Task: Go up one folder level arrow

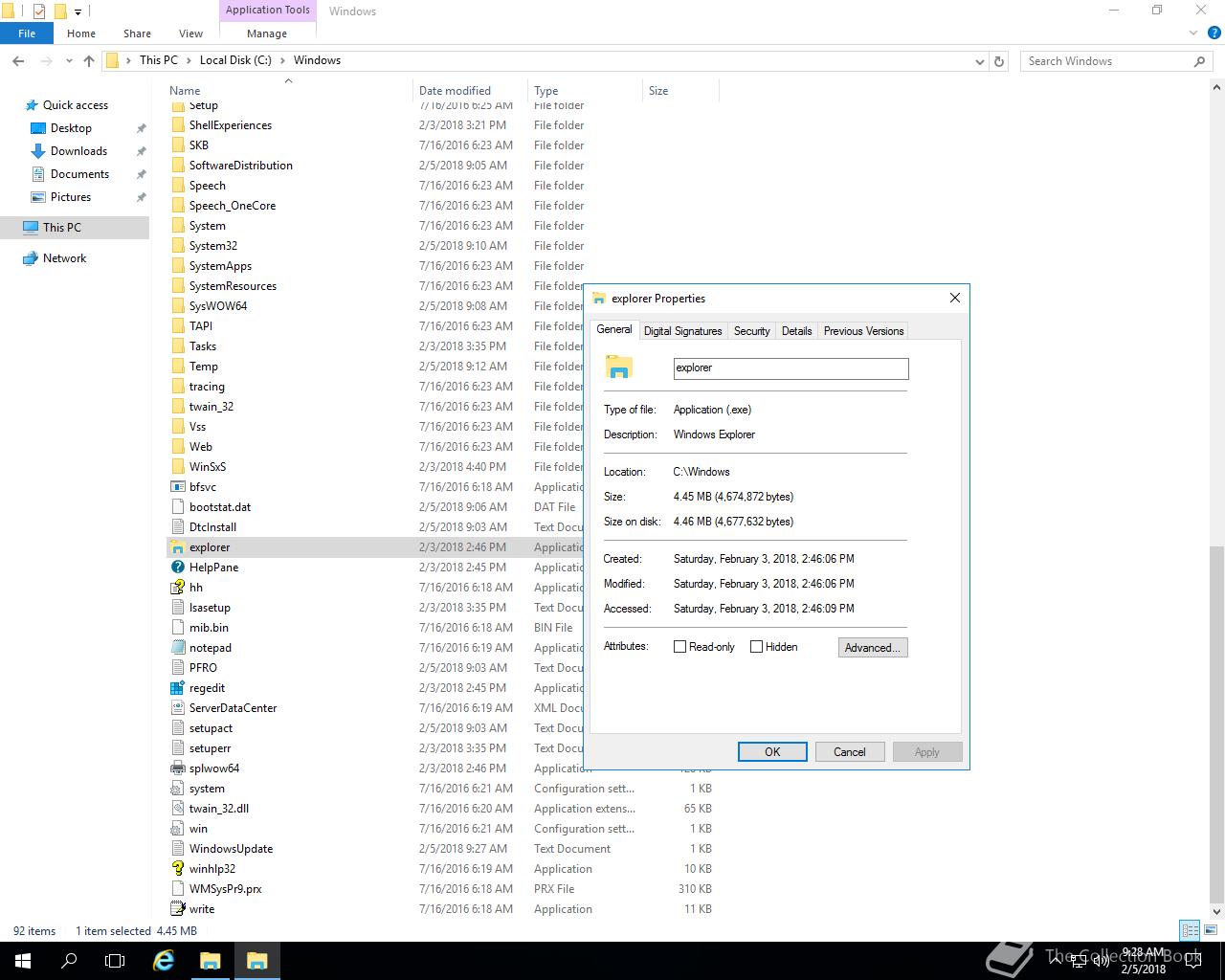Action: point(89,60)
